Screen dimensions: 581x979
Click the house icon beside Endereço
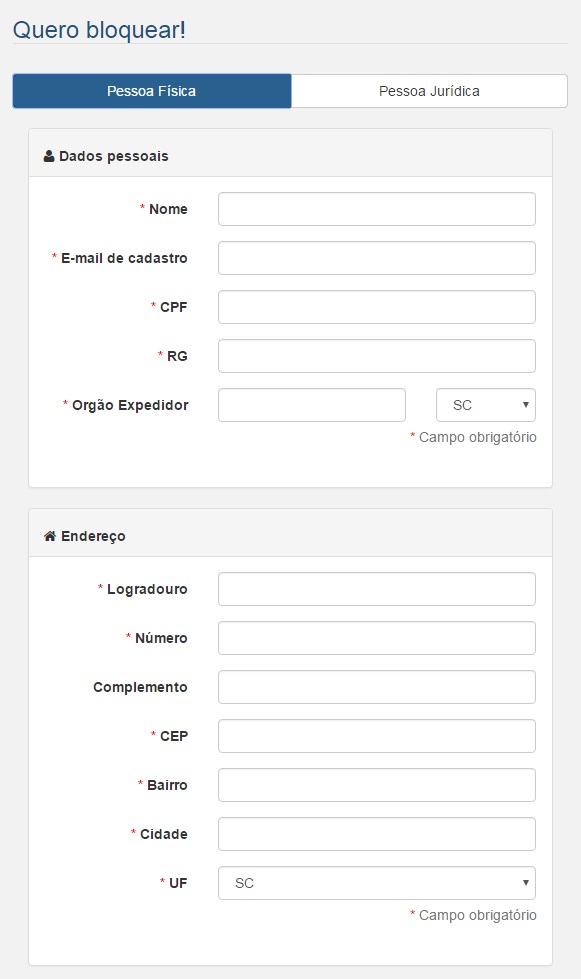pos(50,536)
